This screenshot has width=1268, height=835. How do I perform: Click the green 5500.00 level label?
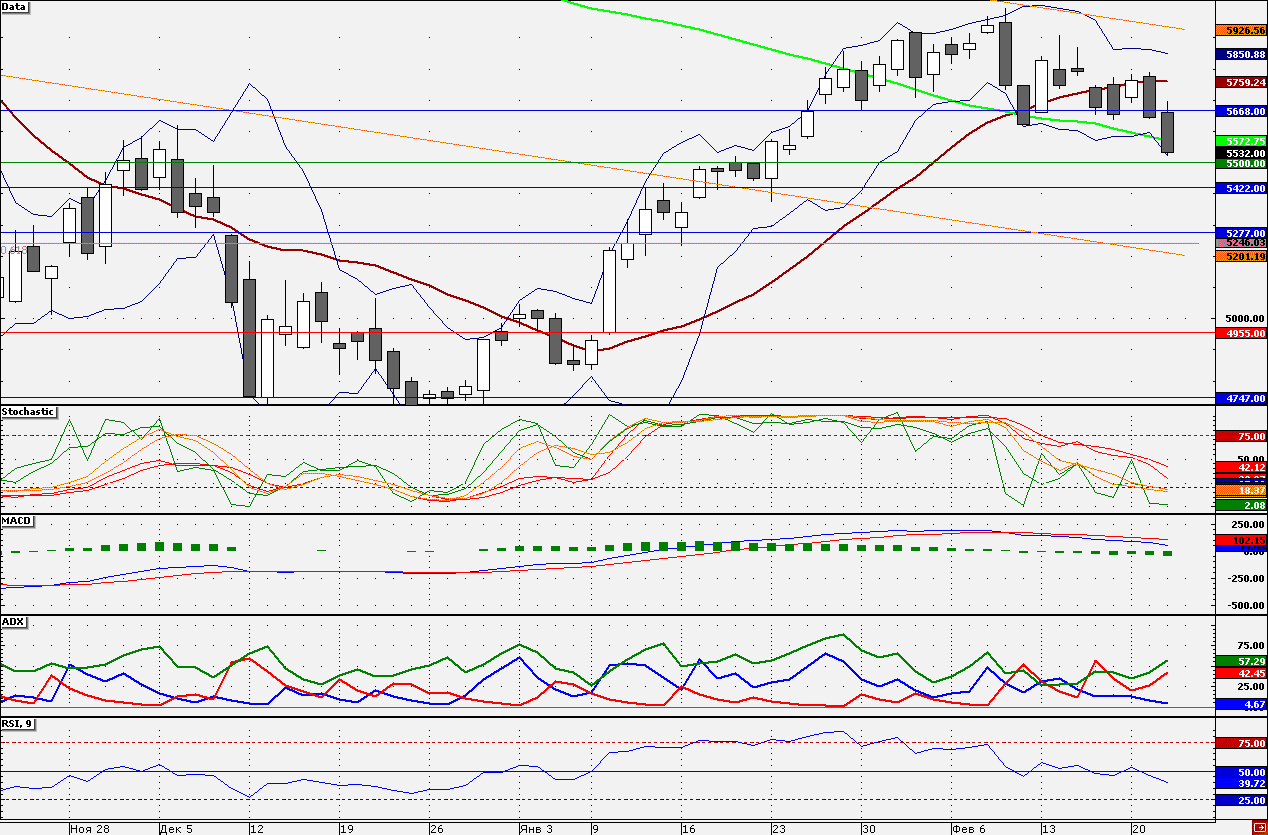(x=1240, y=163)
